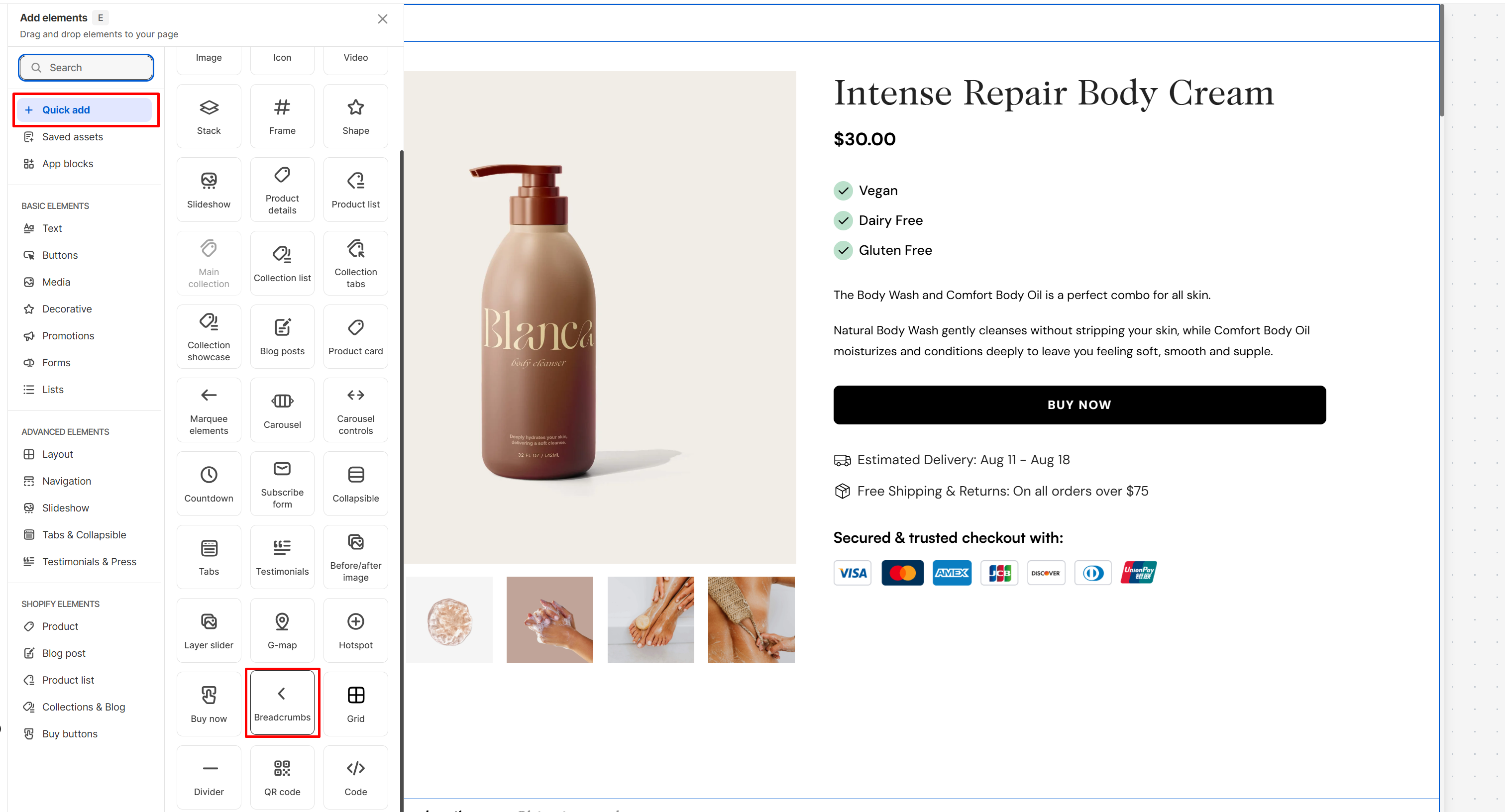This screenshot has height=812, width=1505.
Task: Select the Grid element
Action: pyautogui.click(x=356, y=704)
